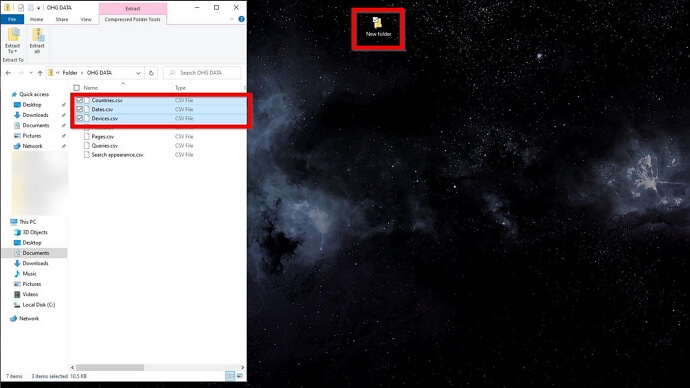Click Folder in the breadcrumb path

tap(70, 73)
